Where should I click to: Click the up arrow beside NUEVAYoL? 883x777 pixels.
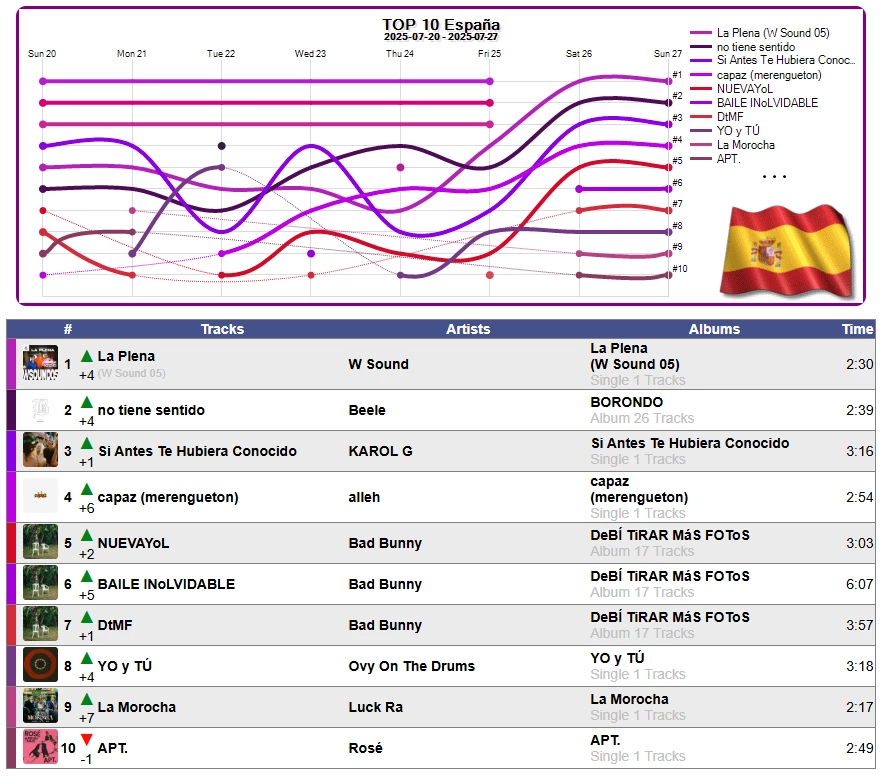[x=86, y=535]
